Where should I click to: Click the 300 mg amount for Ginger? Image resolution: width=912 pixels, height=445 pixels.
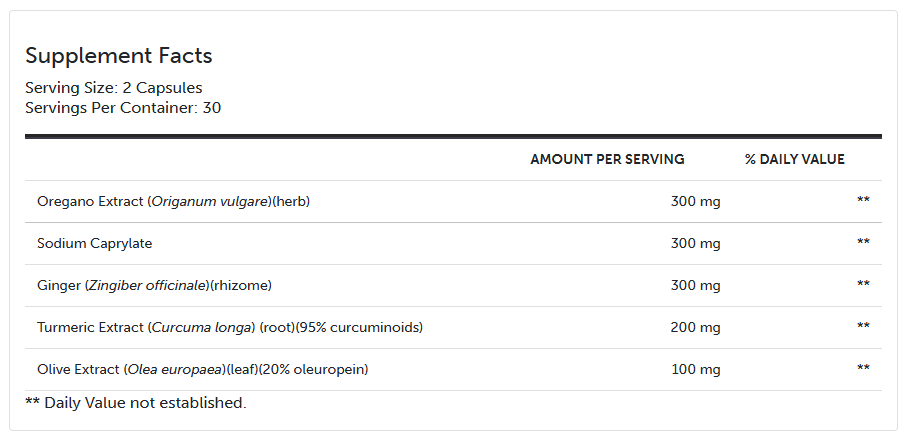click(695, 286)
